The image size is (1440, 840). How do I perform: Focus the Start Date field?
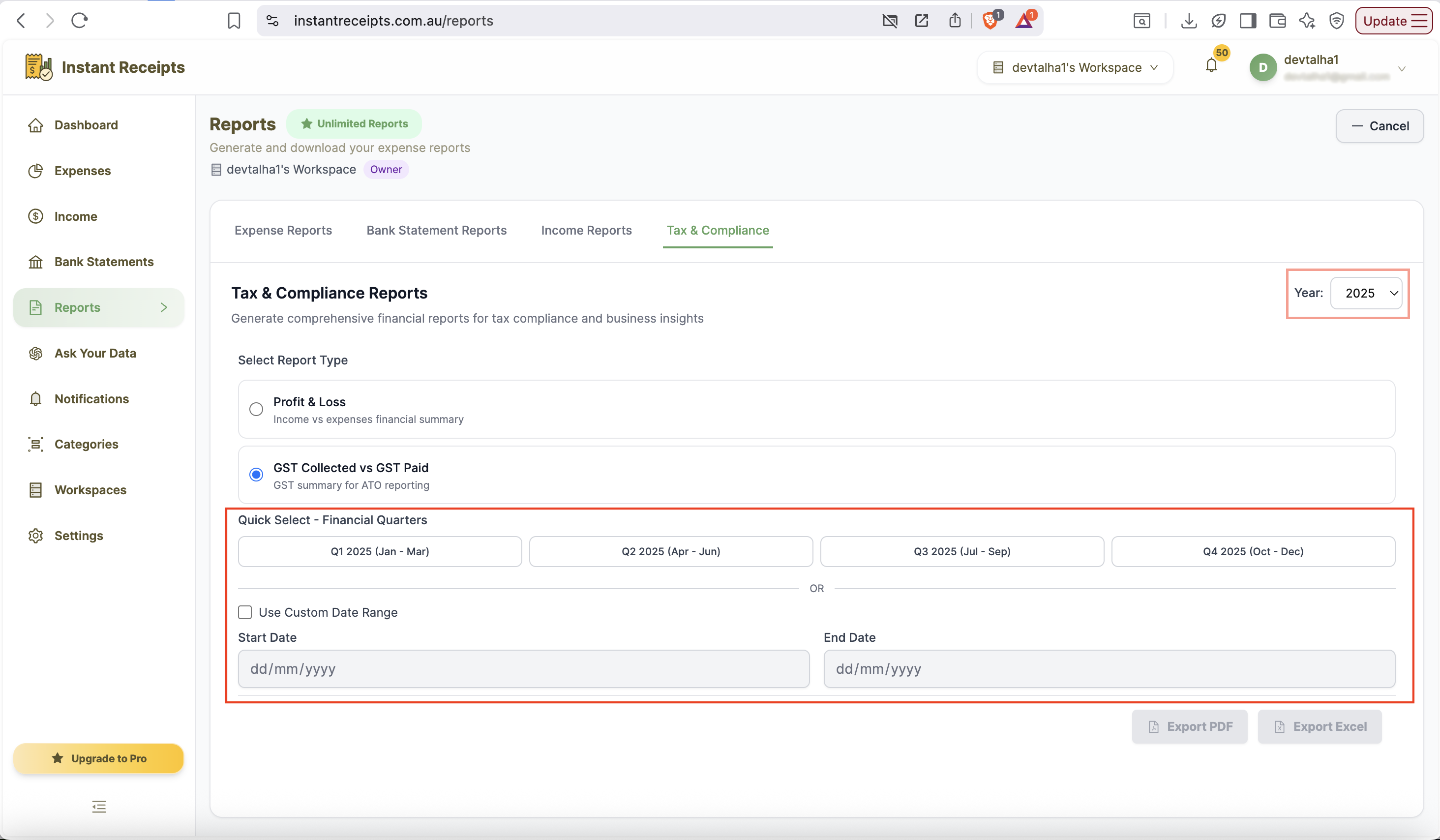(523, 668)
